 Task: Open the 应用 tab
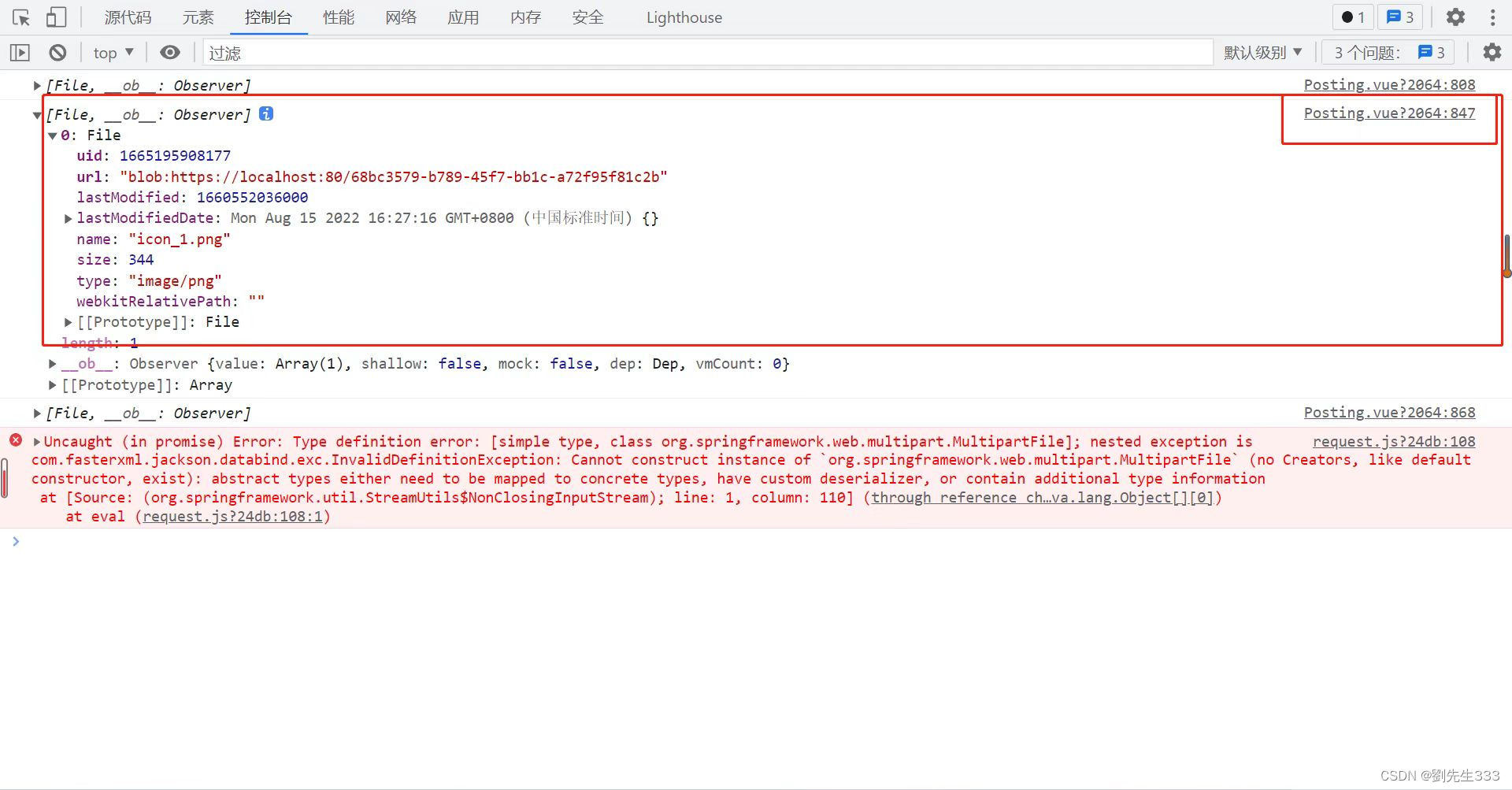[x=463, y=17]
